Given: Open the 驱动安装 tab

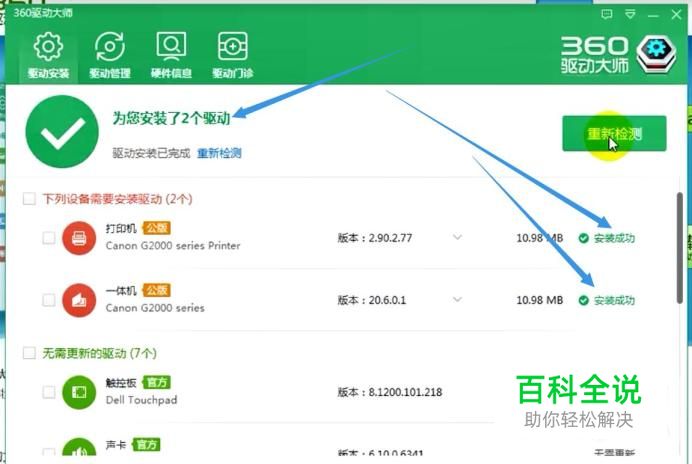Looking at the screenshot, I should [x=48, y=55].
